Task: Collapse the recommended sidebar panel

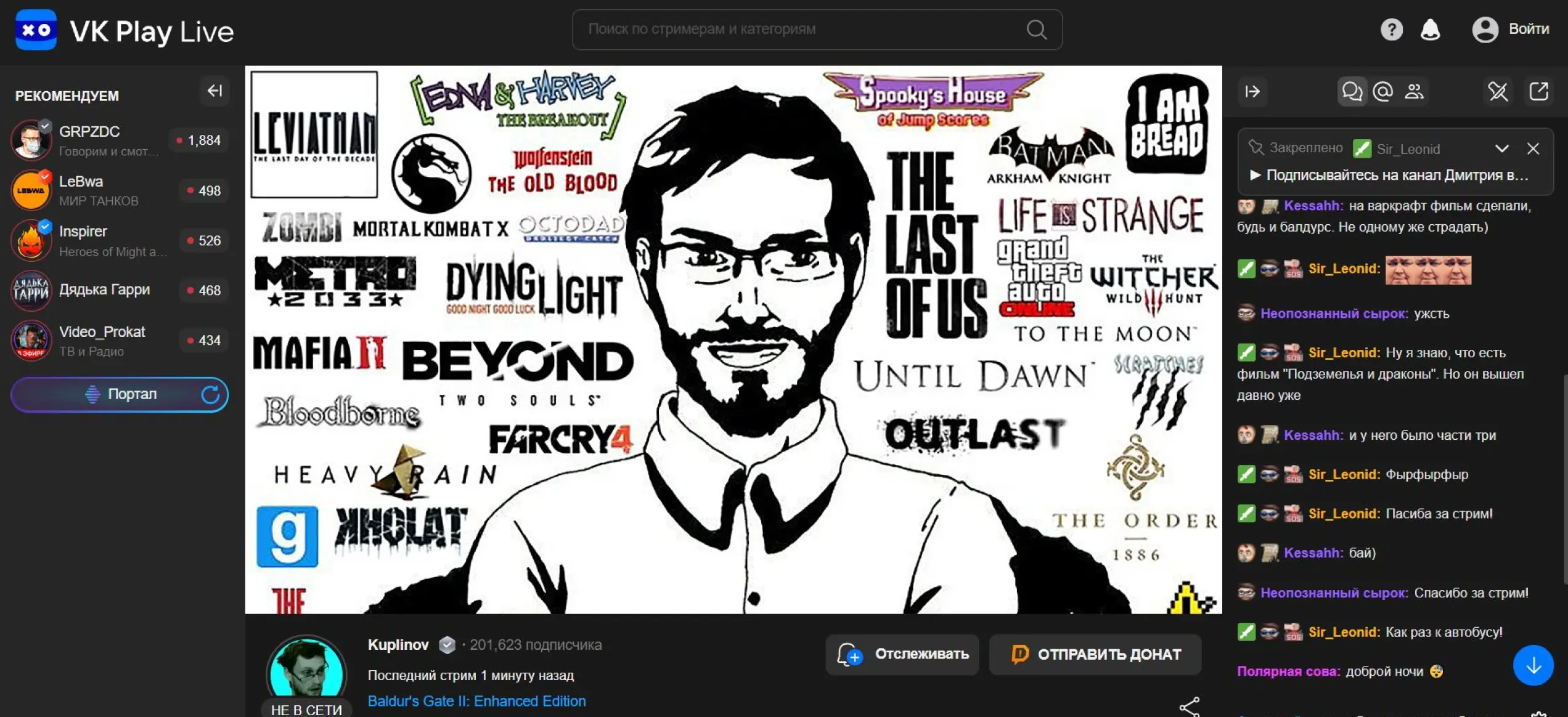Action: tap(214, 91)
